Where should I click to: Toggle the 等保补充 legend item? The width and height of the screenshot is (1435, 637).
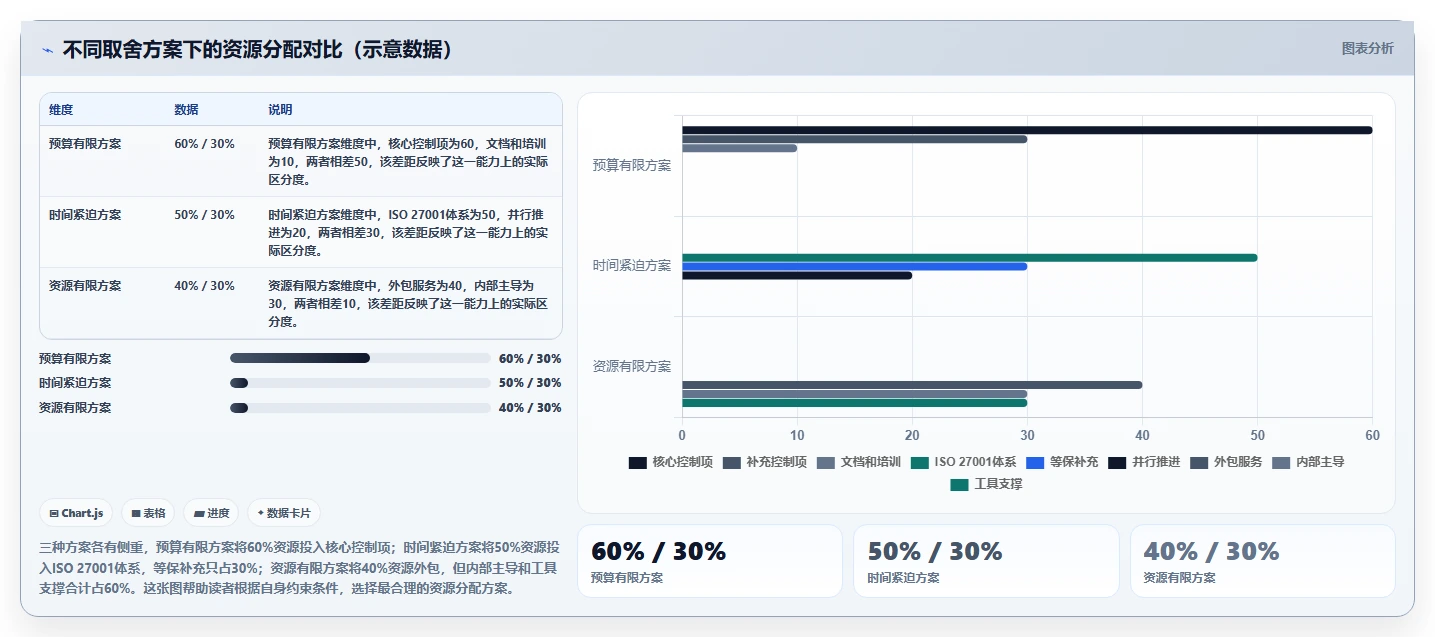point(1062,462)
